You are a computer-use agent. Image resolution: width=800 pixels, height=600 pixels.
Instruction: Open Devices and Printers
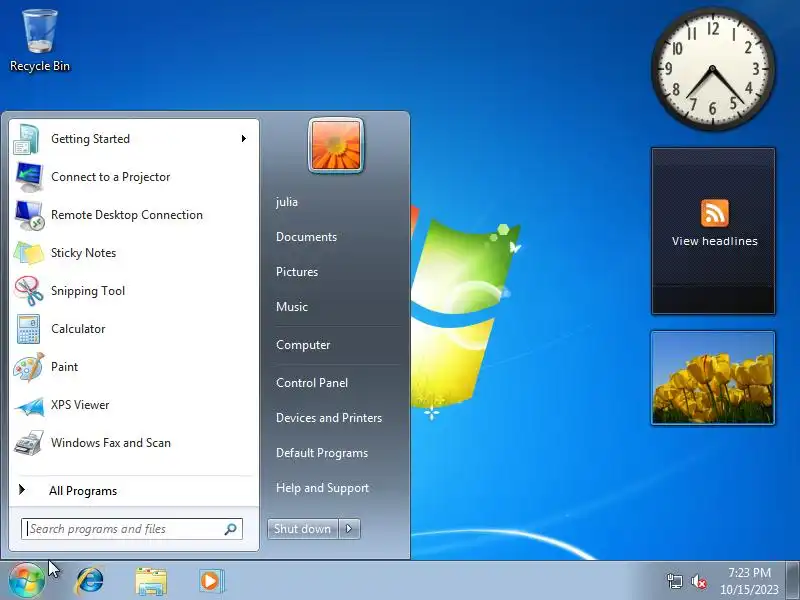pos(329,418)
